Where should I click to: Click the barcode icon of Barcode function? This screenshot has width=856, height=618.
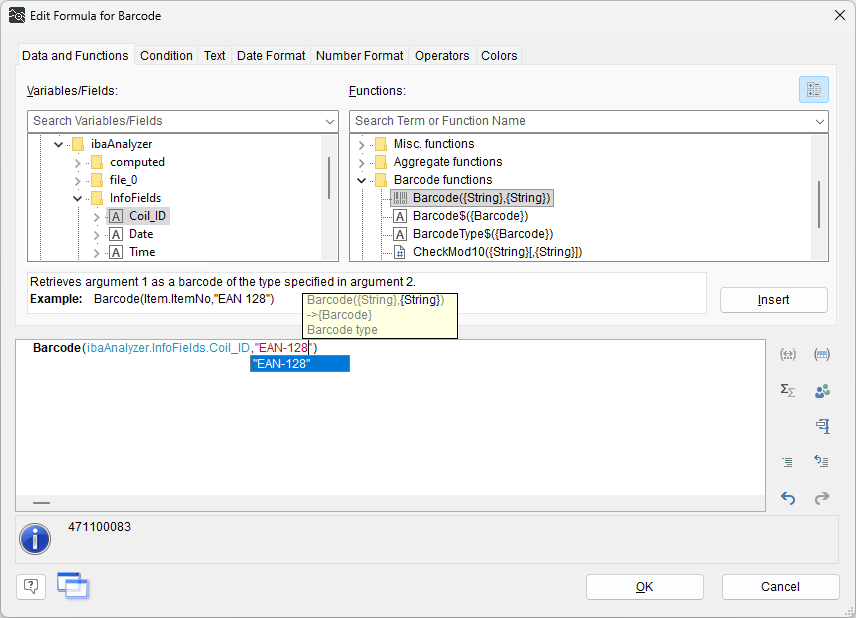click(x=400, y=198)
